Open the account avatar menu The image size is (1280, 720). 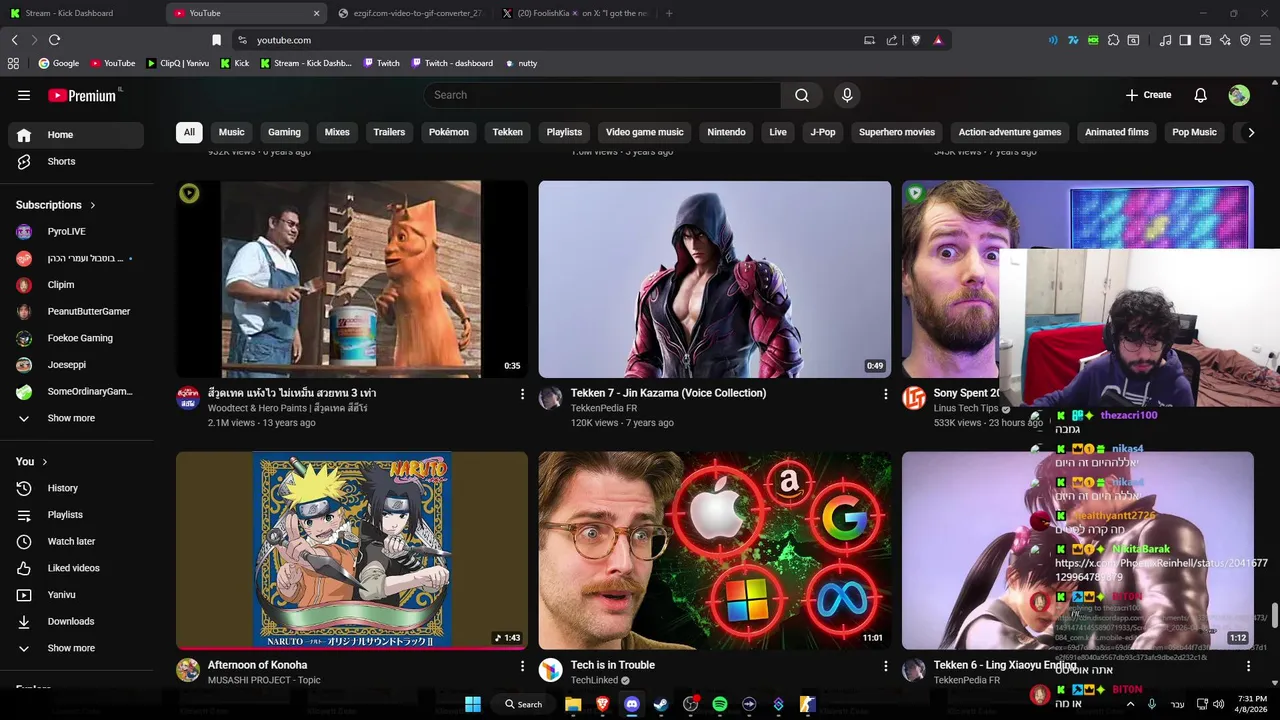1239,95
